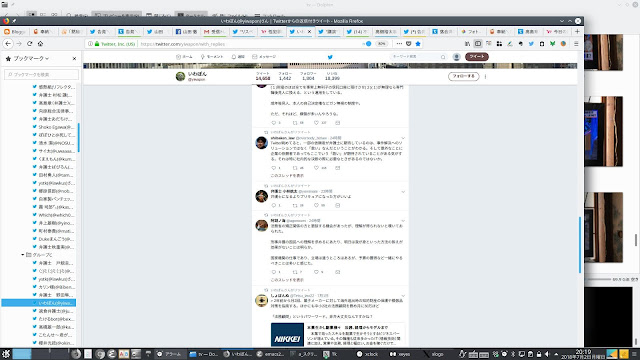Image resolution: width=640 pixels, height=360 pixels.
Task: Reload the current Twitter page
Action: pos(29,44)
